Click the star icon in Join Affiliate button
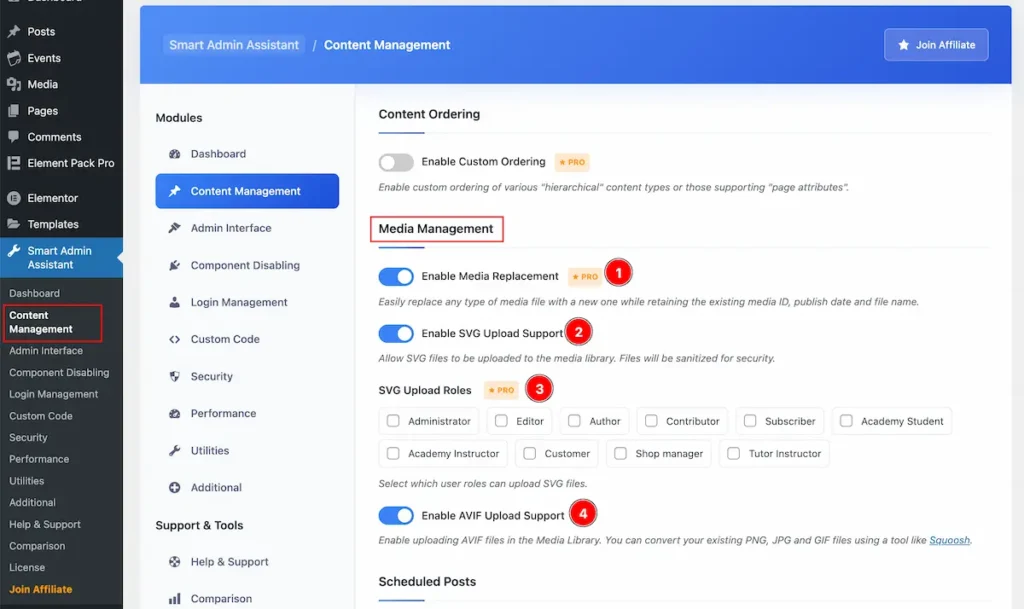This screenshot has height=609, width=1024. click(903, 44)
